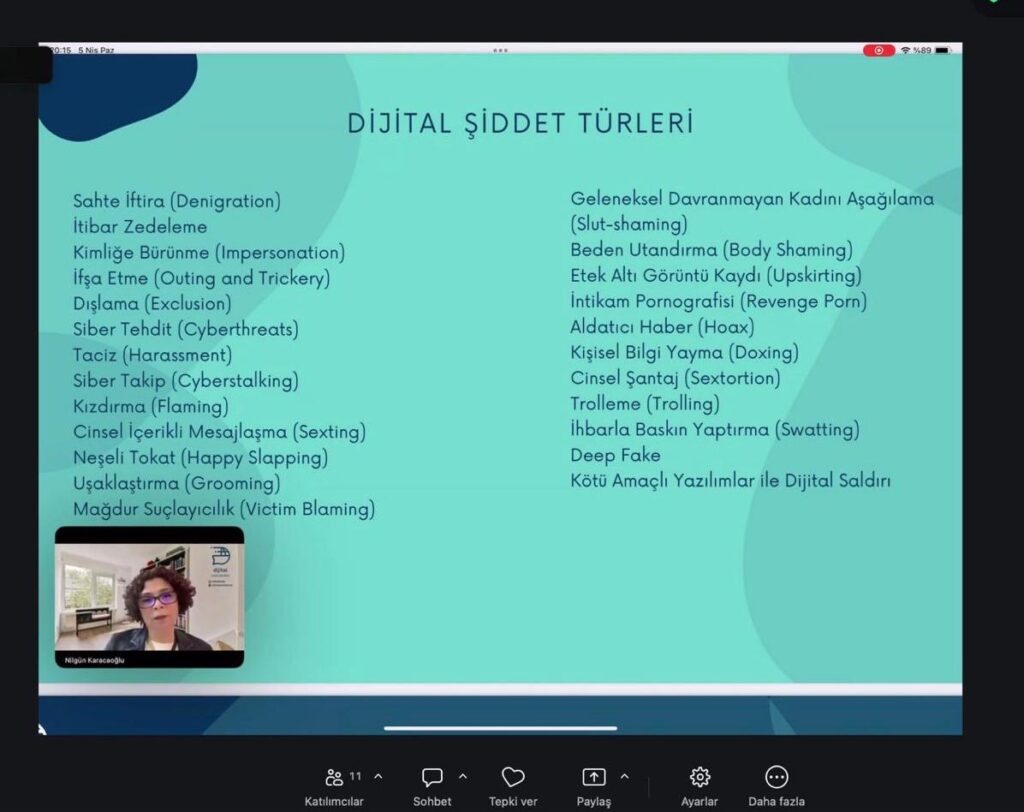The image size is (1024, 812).
Task: Tap the Wi-Fi status icon
Action: pos(905,50)
